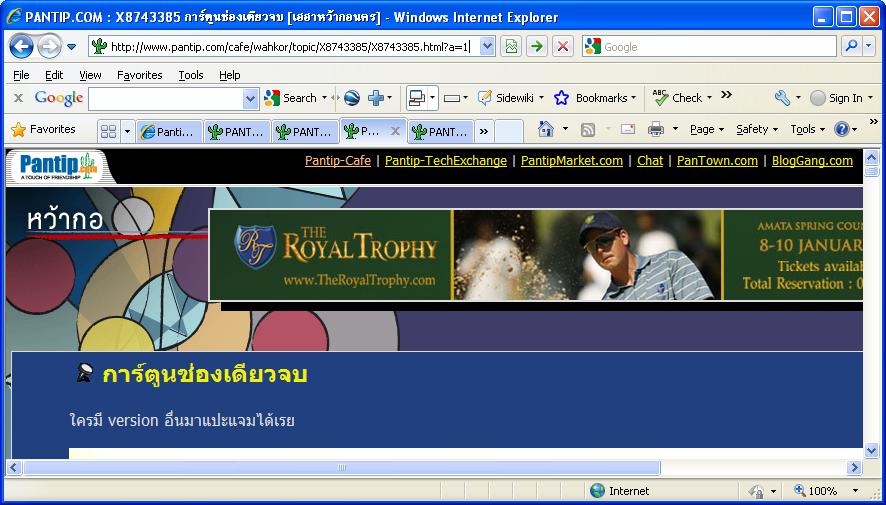Image resolution: width=886 pixels, height=505 pixels.
Task: Click the Home icon
Action: coord(546,129)
